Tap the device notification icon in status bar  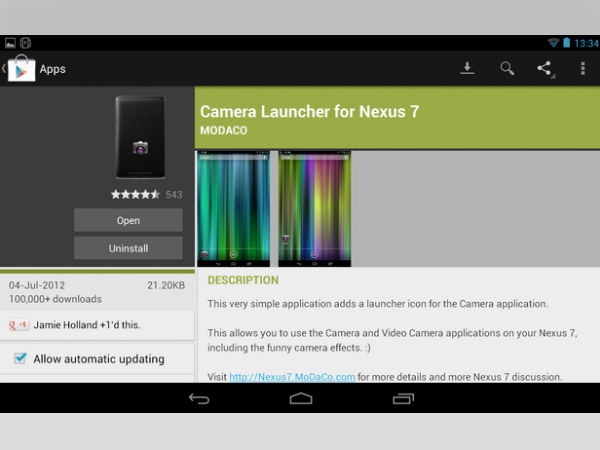[25, 43]
